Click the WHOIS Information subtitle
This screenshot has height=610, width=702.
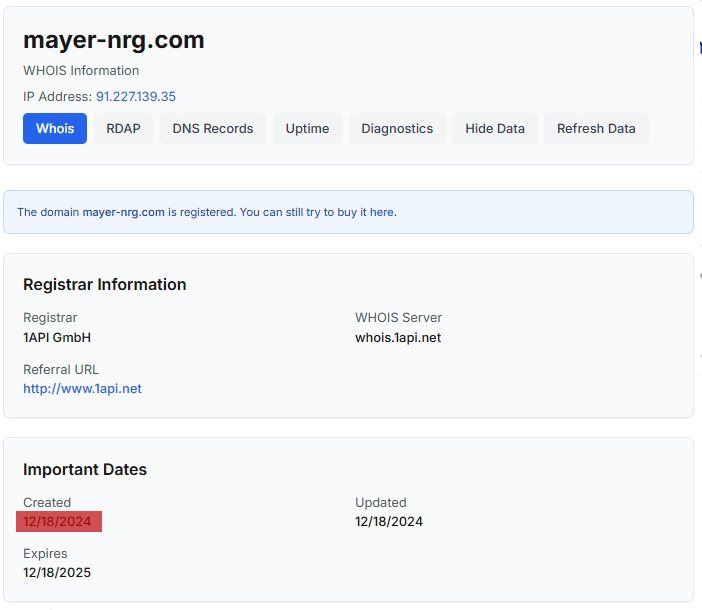tap(81, 71)
